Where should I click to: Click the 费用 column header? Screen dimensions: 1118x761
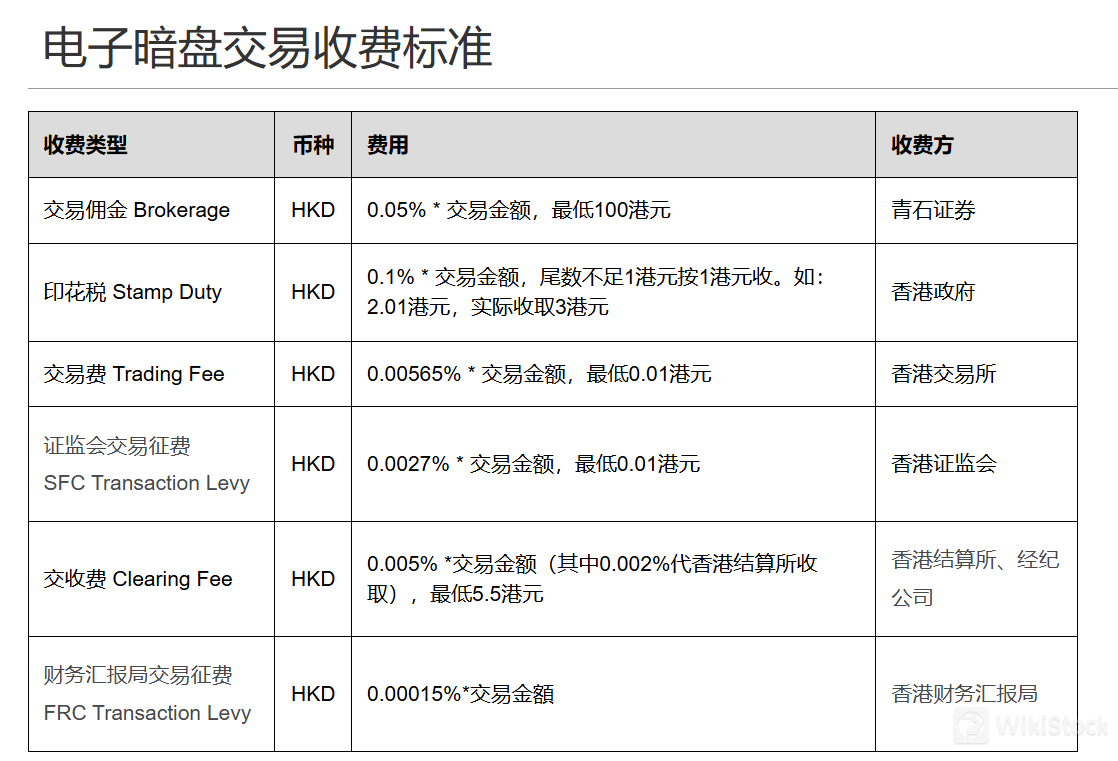coord(388,145)
